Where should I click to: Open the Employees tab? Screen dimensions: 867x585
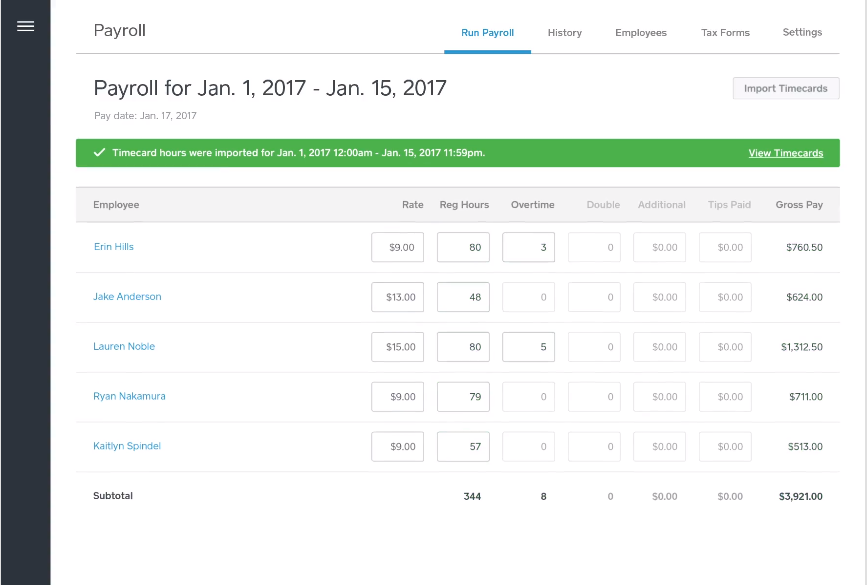(x=640, y=32)
